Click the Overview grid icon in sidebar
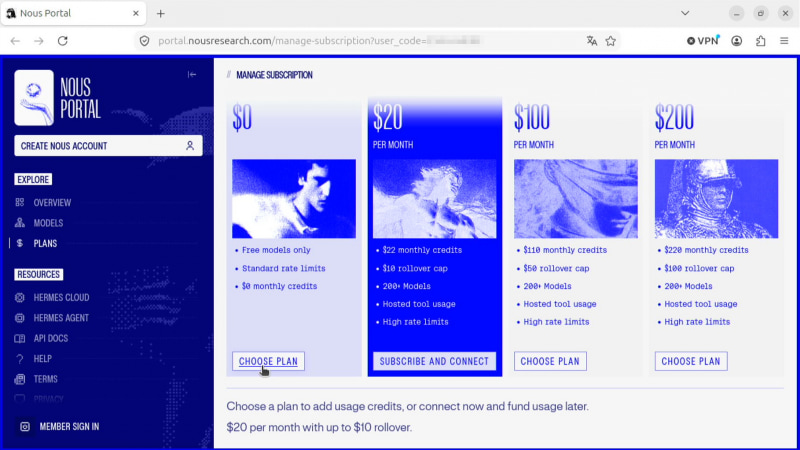This screenshot has height=450, width=800. pyautogui.click(x=20, y=203)
